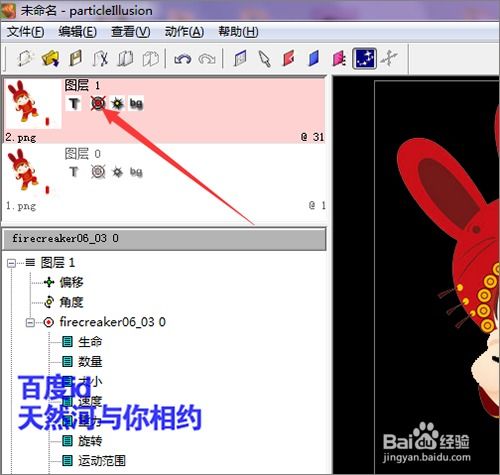The width and height of the screenshot is (500, 475).
Task: Click the move crosshair toolbar icon
Action: [x=389, y=59]
